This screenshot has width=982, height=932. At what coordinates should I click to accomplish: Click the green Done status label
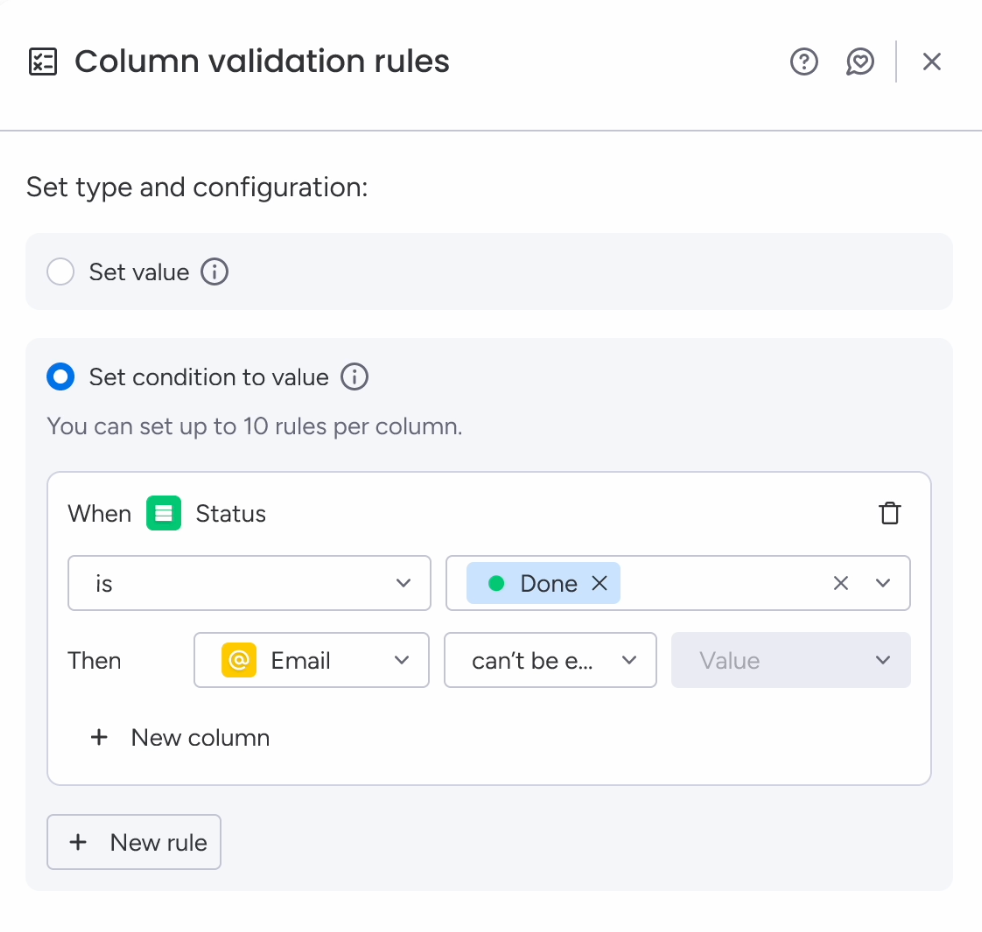(536, 584)
